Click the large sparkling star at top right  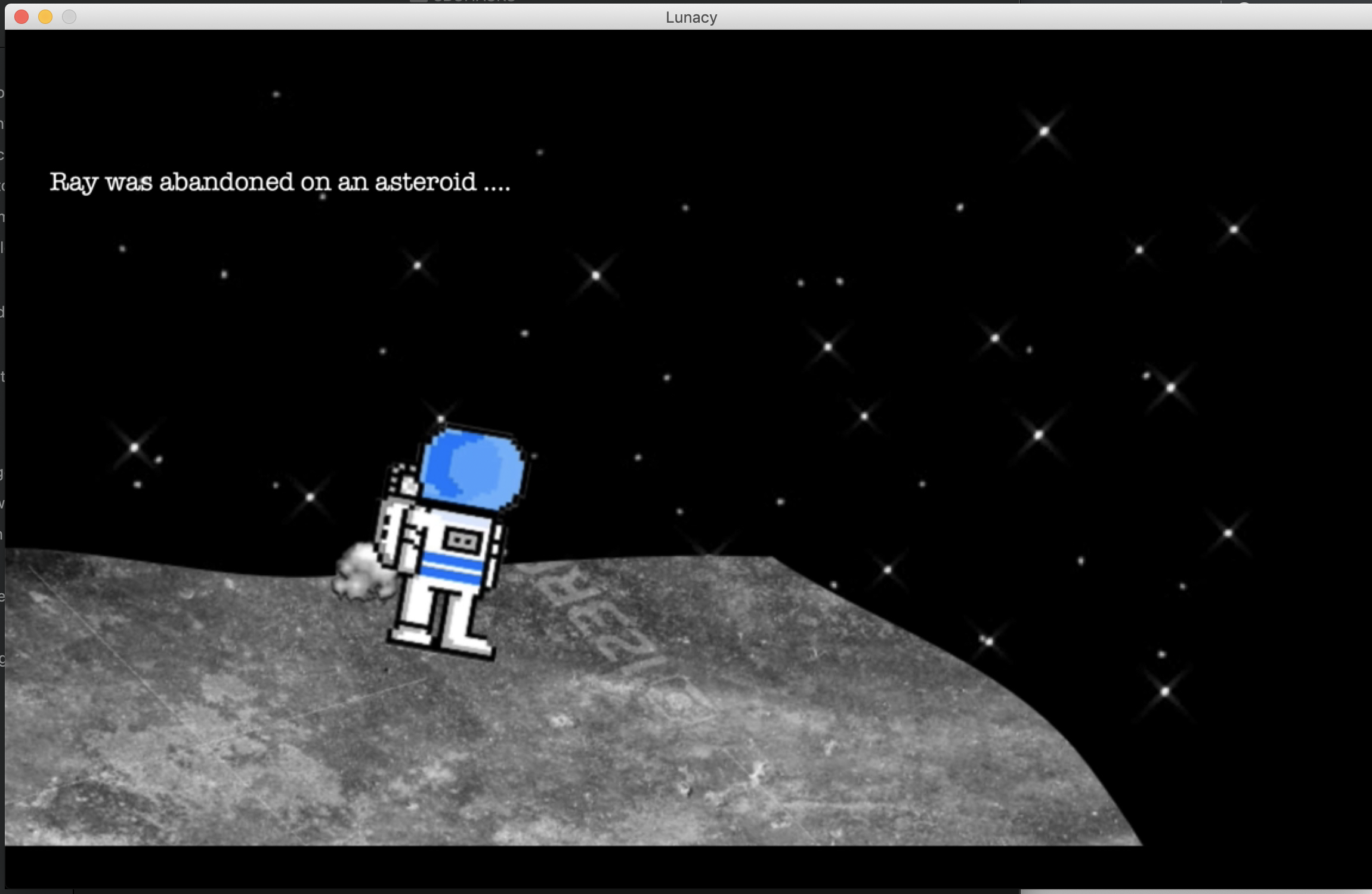click(x=1044, y=131)
